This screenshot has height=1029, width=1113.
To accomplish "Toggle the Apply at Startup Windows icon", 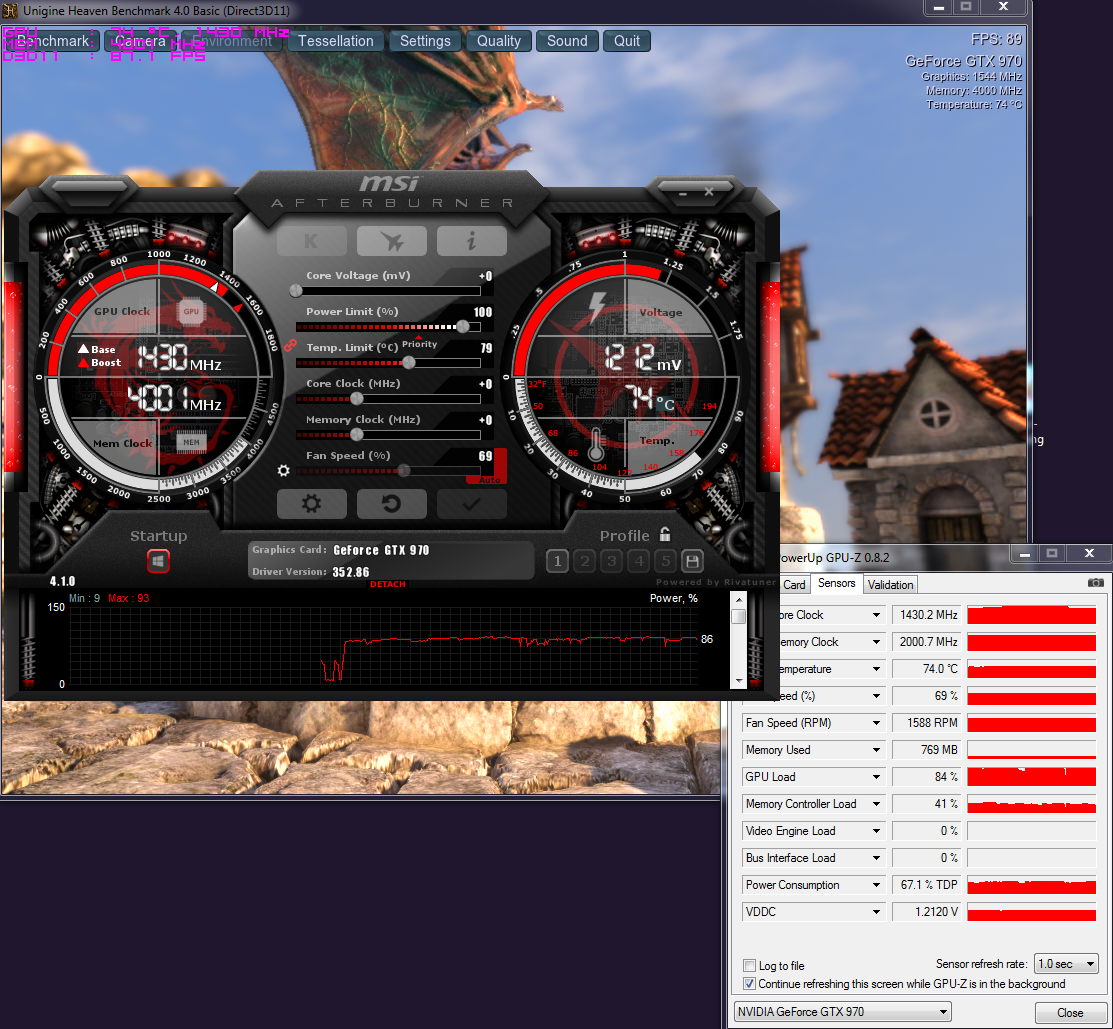I will coord(158,561).
